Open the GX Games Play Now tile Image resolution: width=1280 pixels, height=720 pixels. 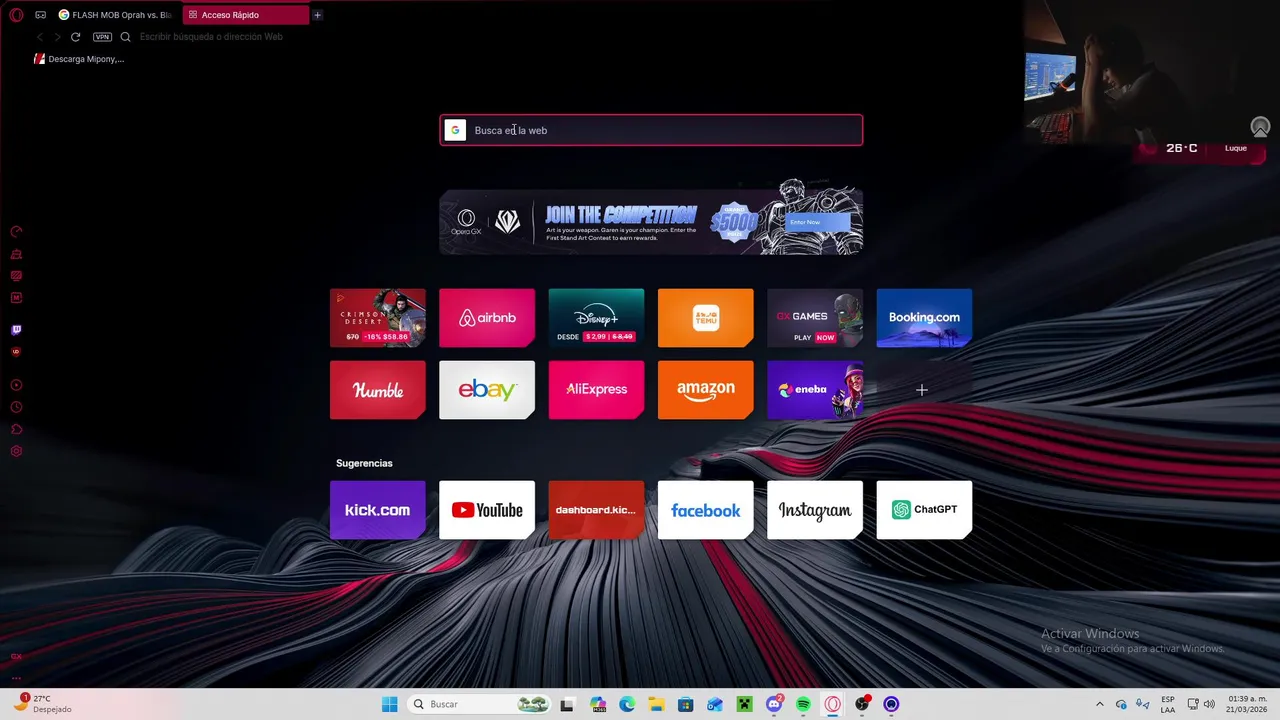pyautogui.click(x=815, y=318)
